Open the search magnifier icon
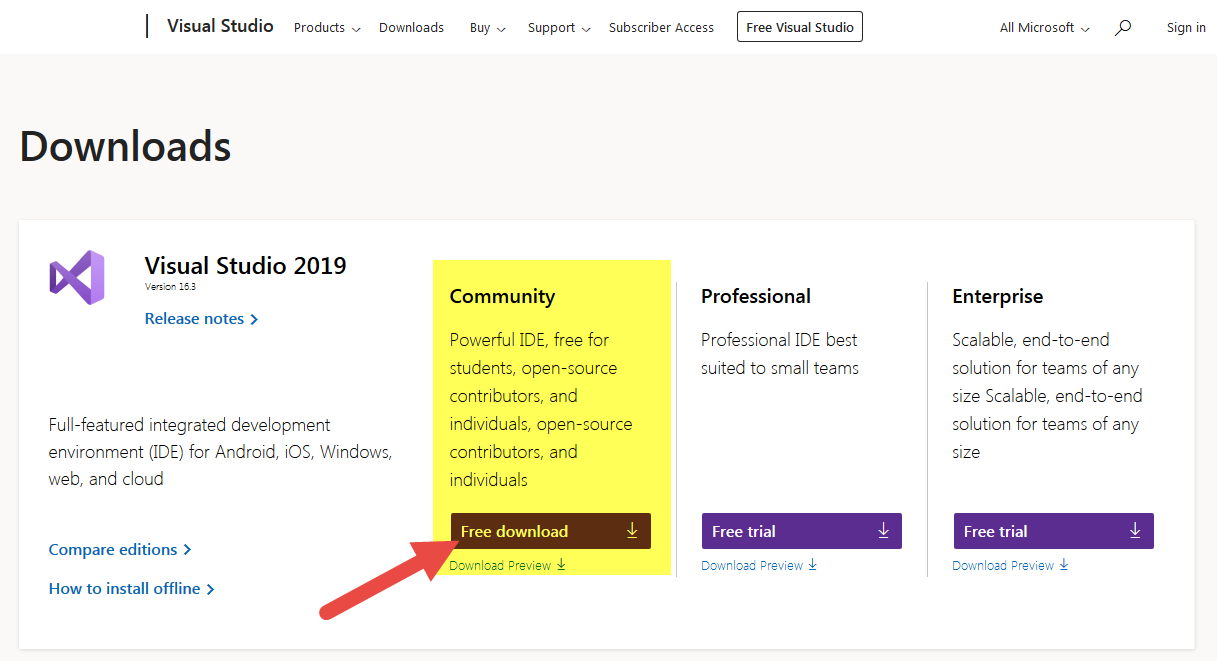This screenshot has width=1217, height=661. click(1122, 28)
